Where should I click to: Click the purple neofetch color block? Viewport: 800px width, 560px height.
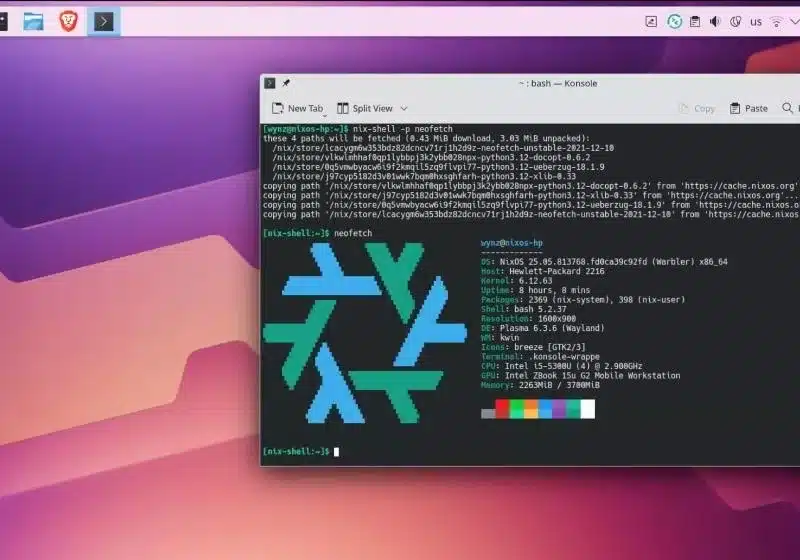tap(559, 409)
